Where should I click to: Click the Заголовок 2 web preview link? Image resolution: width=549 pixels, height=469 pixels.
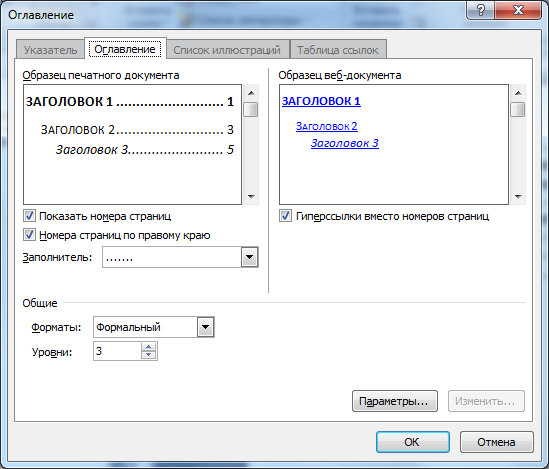(327, 126)
